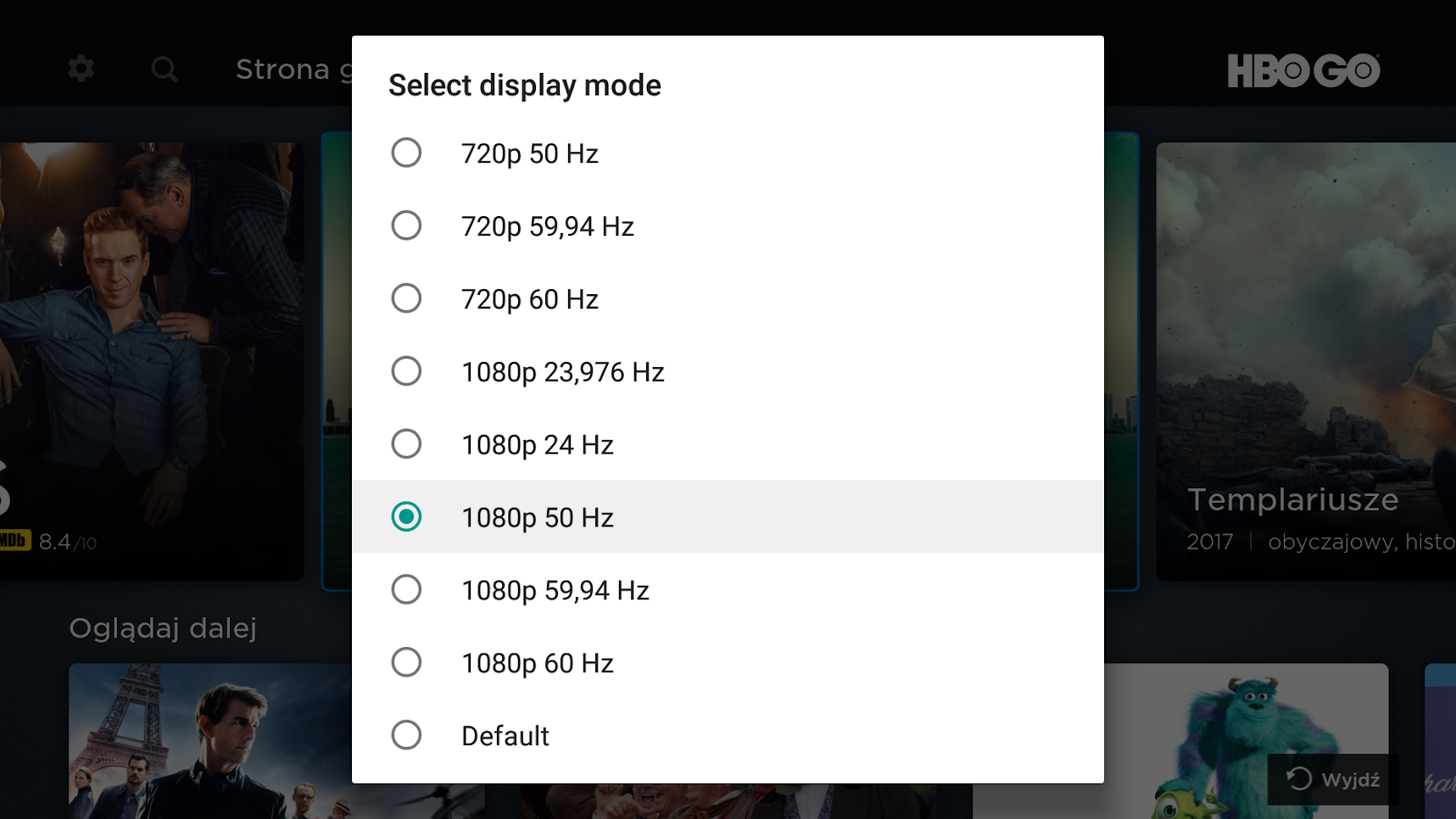
Task: Click the Wyjdź back arrow icon
Action: (x=1299, y=778)
